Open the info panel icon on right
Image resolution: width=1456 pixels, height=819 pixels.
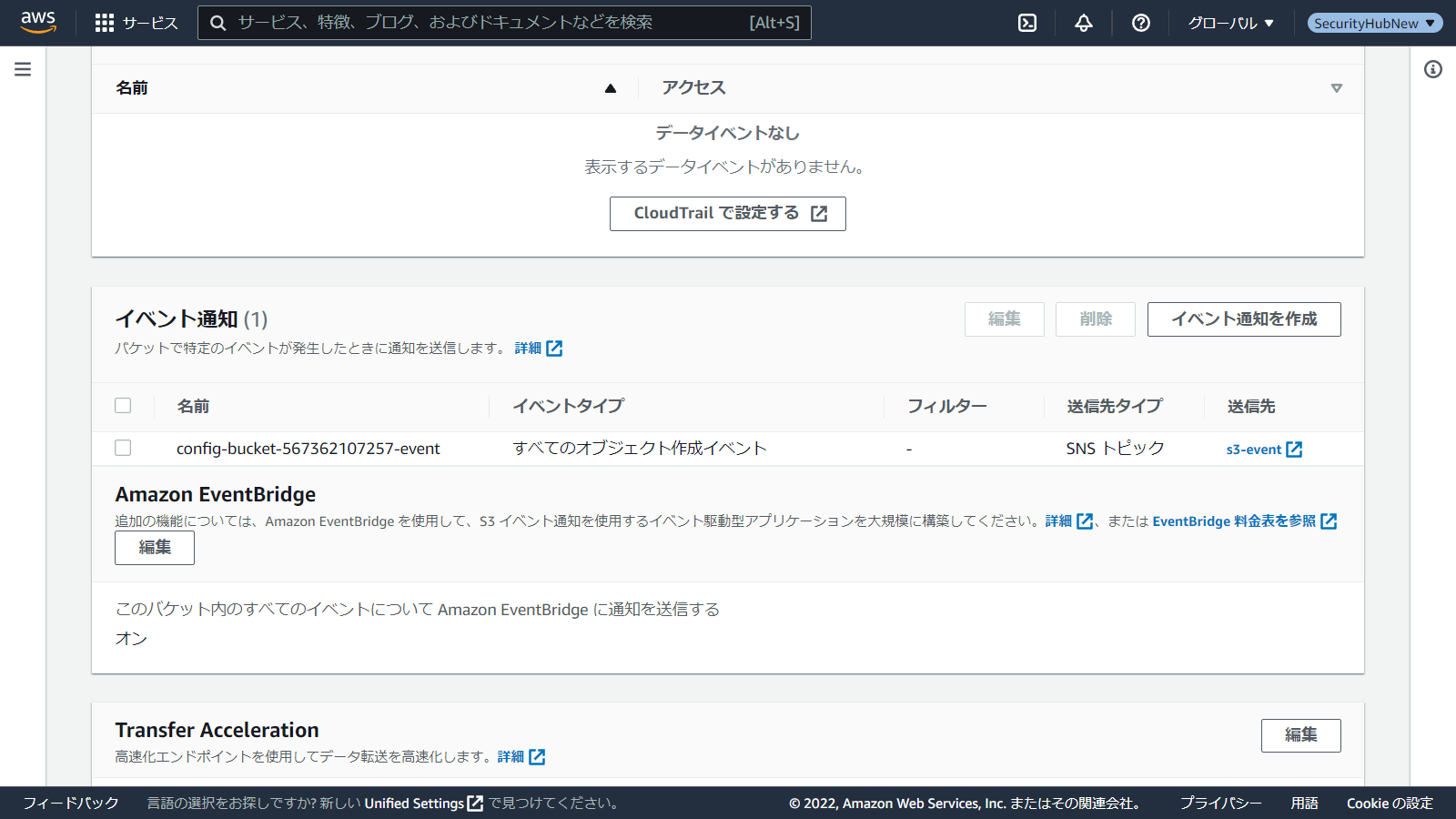click(1432, 69)
